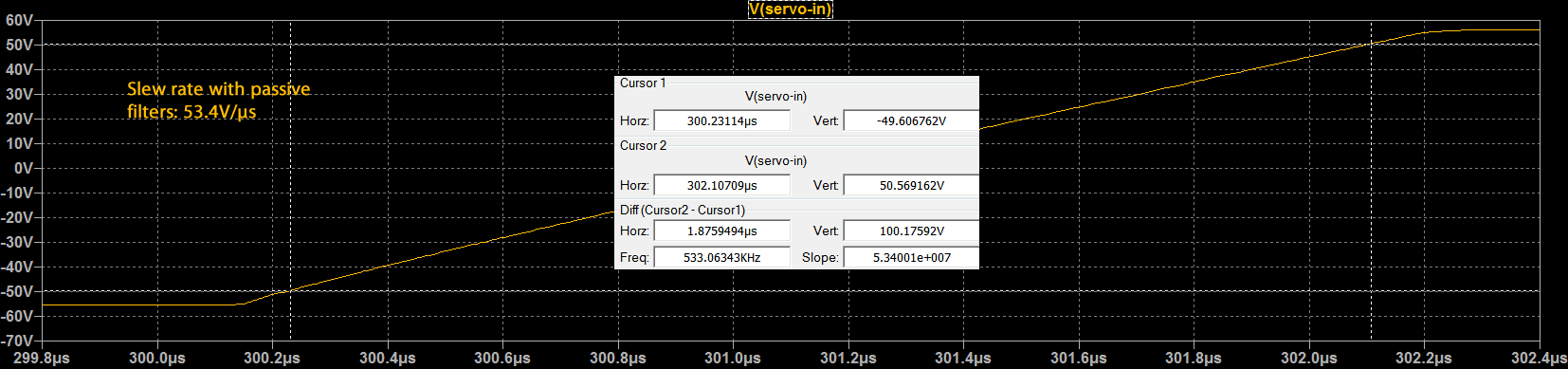Click the 302.0µs time axis label

point(1309,358)
